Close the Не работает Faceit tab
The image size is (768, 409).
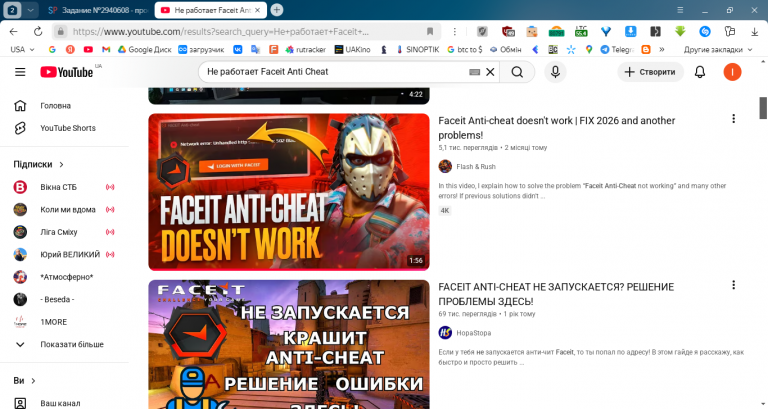click(258, 10)
